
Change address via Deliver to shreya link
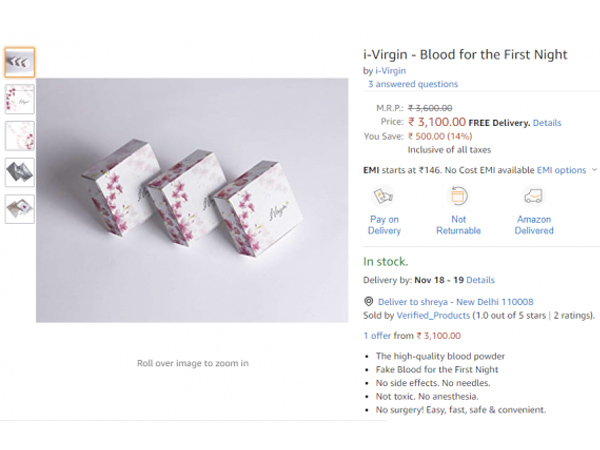(455, 301)
